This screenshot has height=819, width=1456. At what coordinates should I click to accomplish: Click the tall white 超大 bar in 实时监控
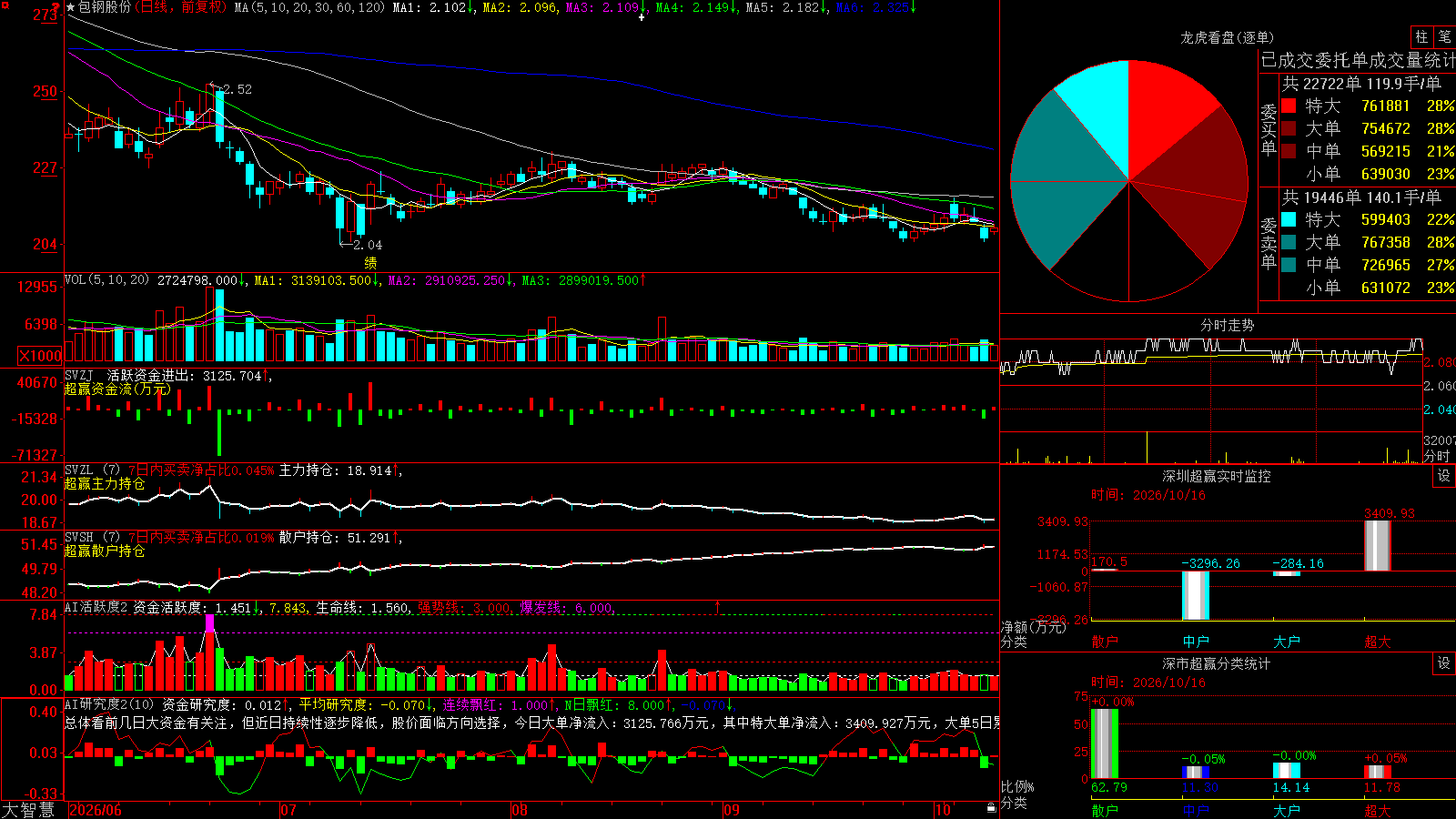click(x=1378, y=545)
